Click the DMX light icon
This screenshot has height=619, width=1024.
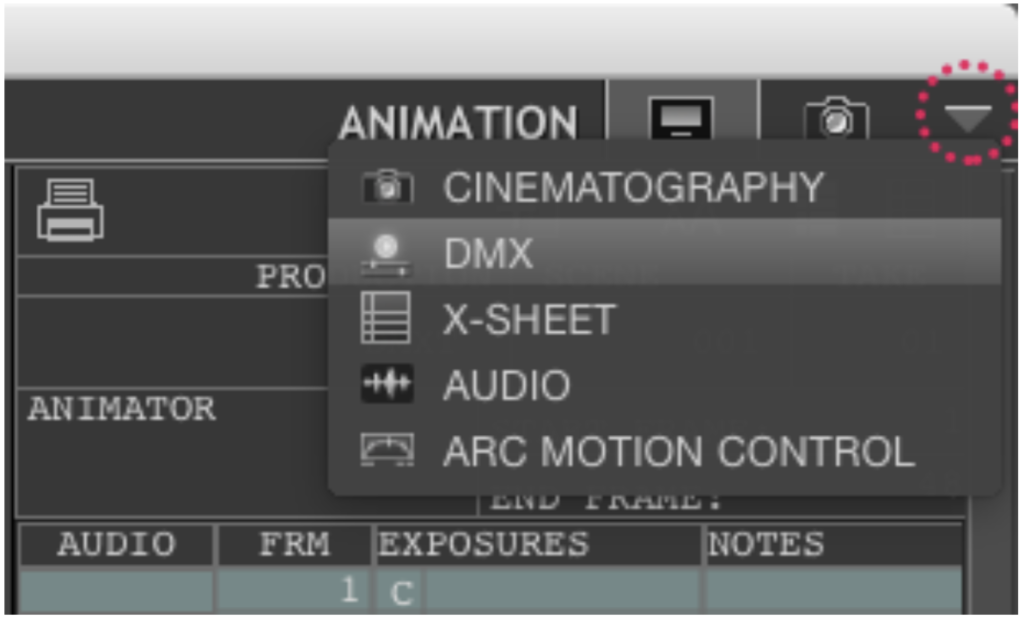[387, 254]
